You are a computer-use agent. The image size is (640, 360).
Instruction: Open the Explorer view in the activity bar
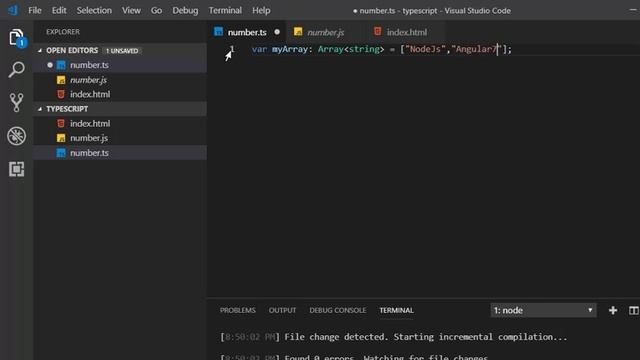click(x=16, y=38)
